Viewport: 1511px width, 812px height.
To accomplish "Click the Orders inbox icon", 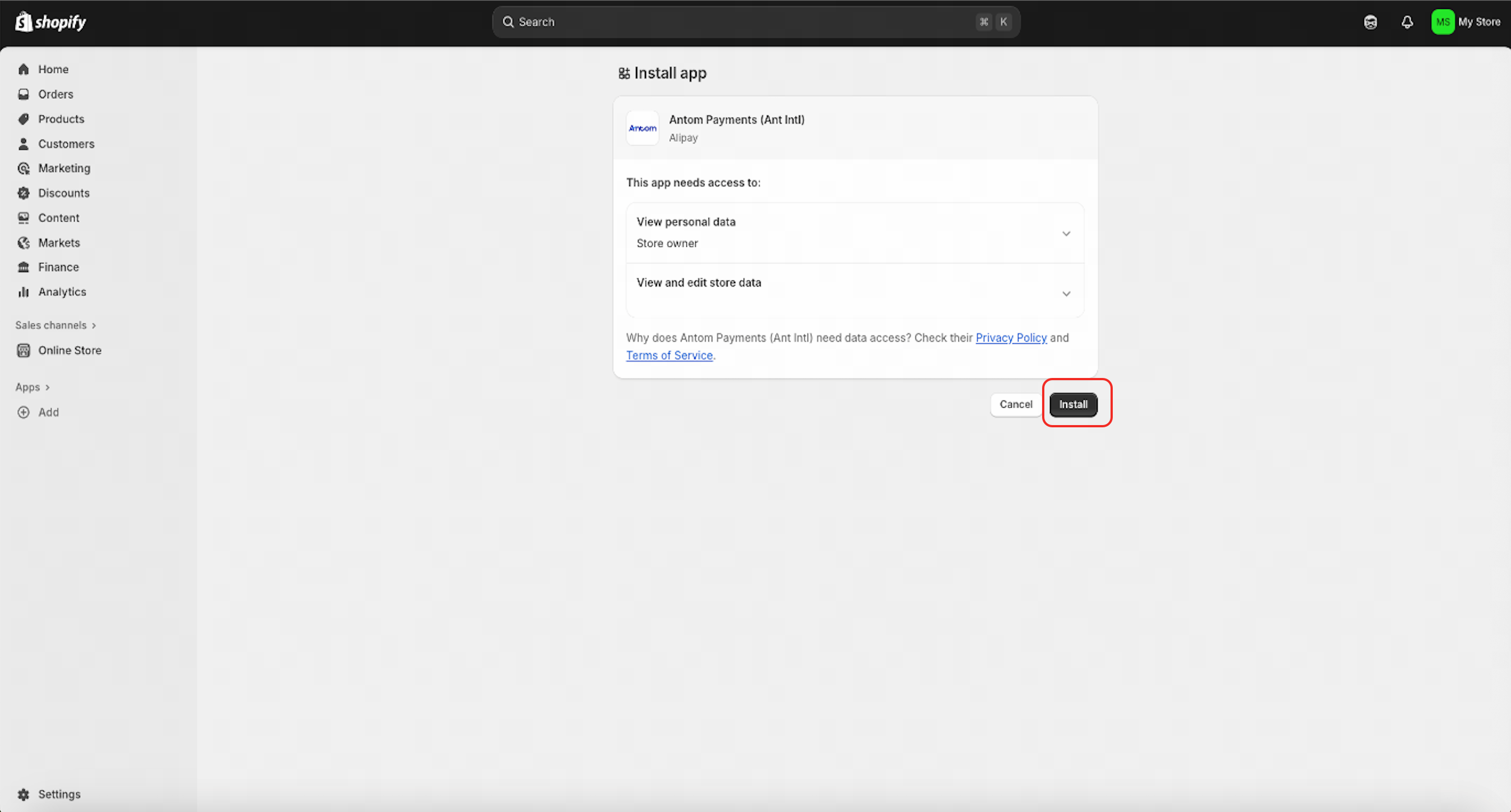I will point(24,94).
